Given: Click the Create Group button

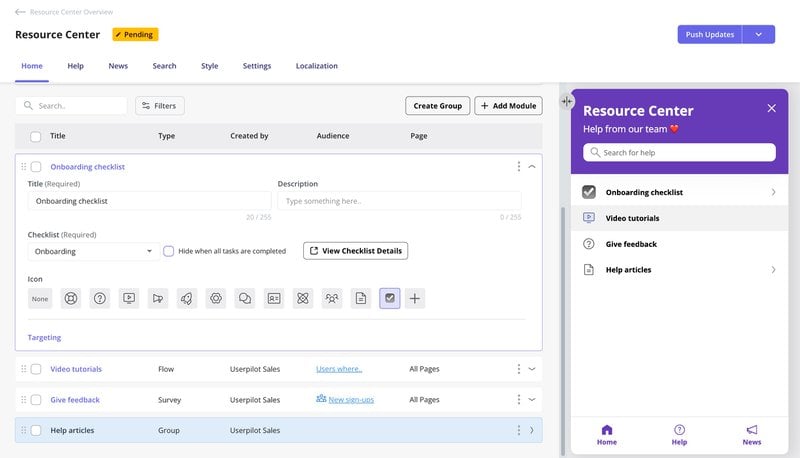Looking at the screenshot, I should pyautogui.click(x=438, y=106).
